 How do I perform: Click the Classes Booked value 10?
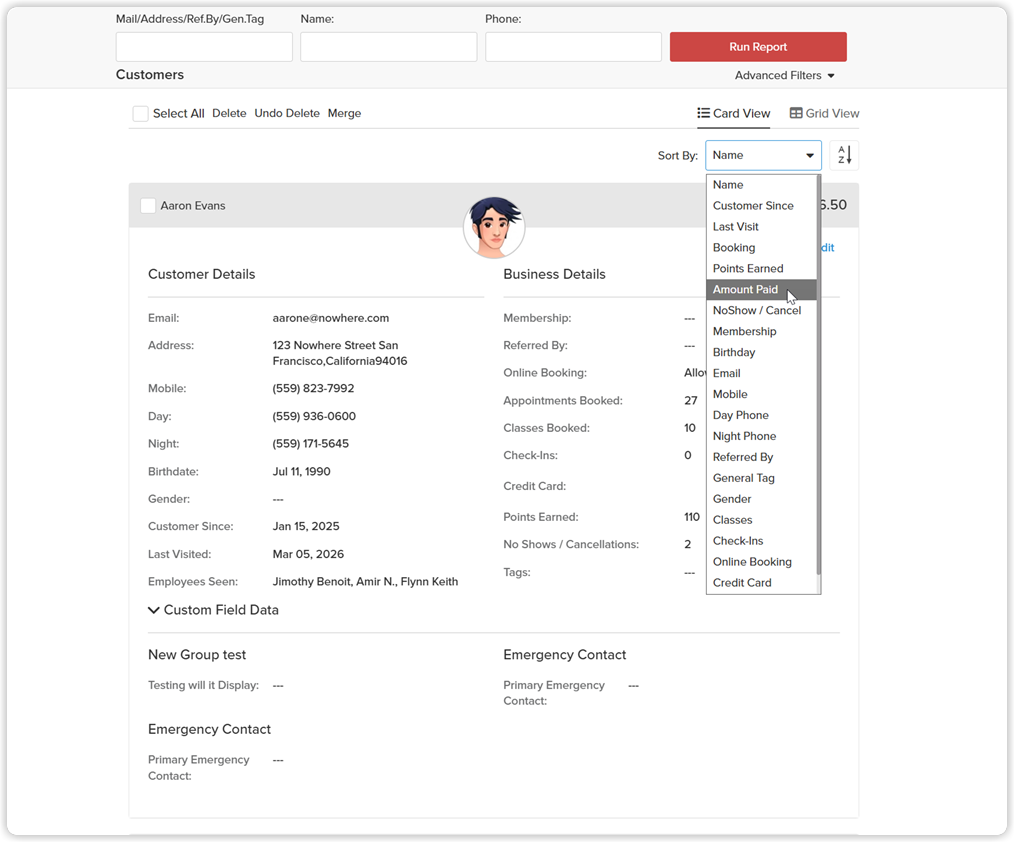point(690,428)
